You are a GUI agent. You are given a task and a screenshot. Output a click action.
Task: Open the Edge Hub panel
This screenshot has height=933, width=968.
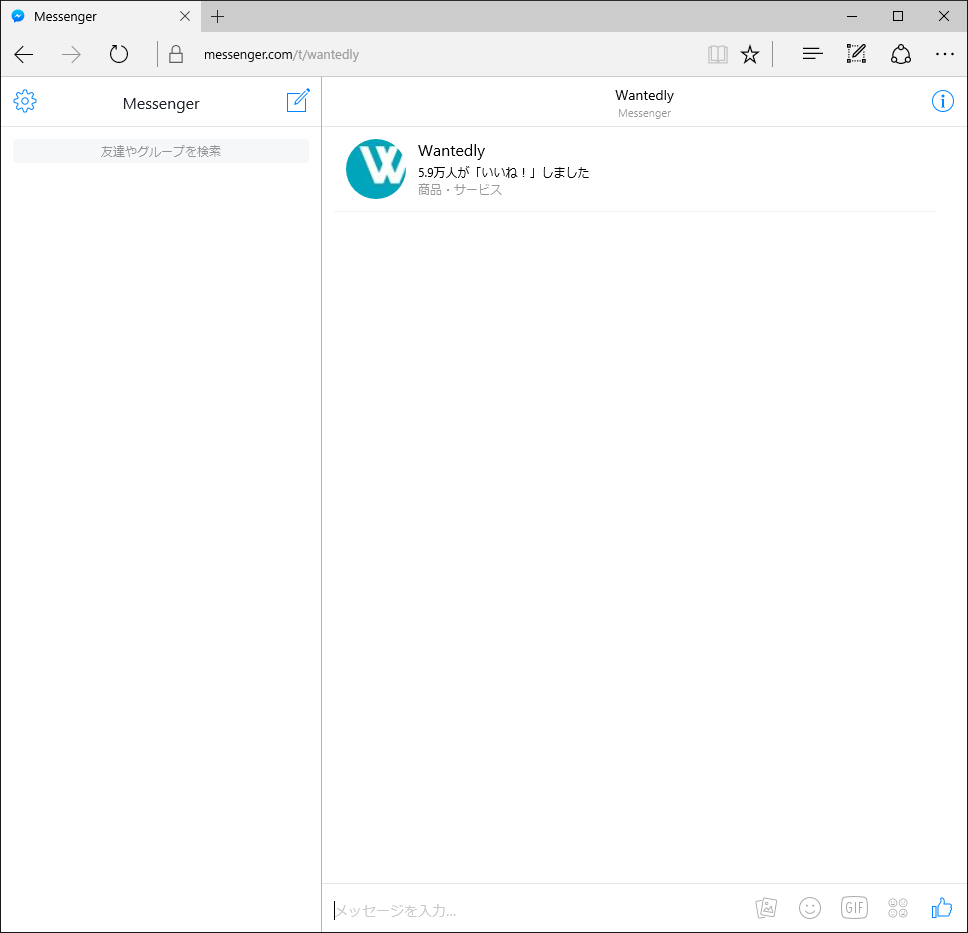812,54
